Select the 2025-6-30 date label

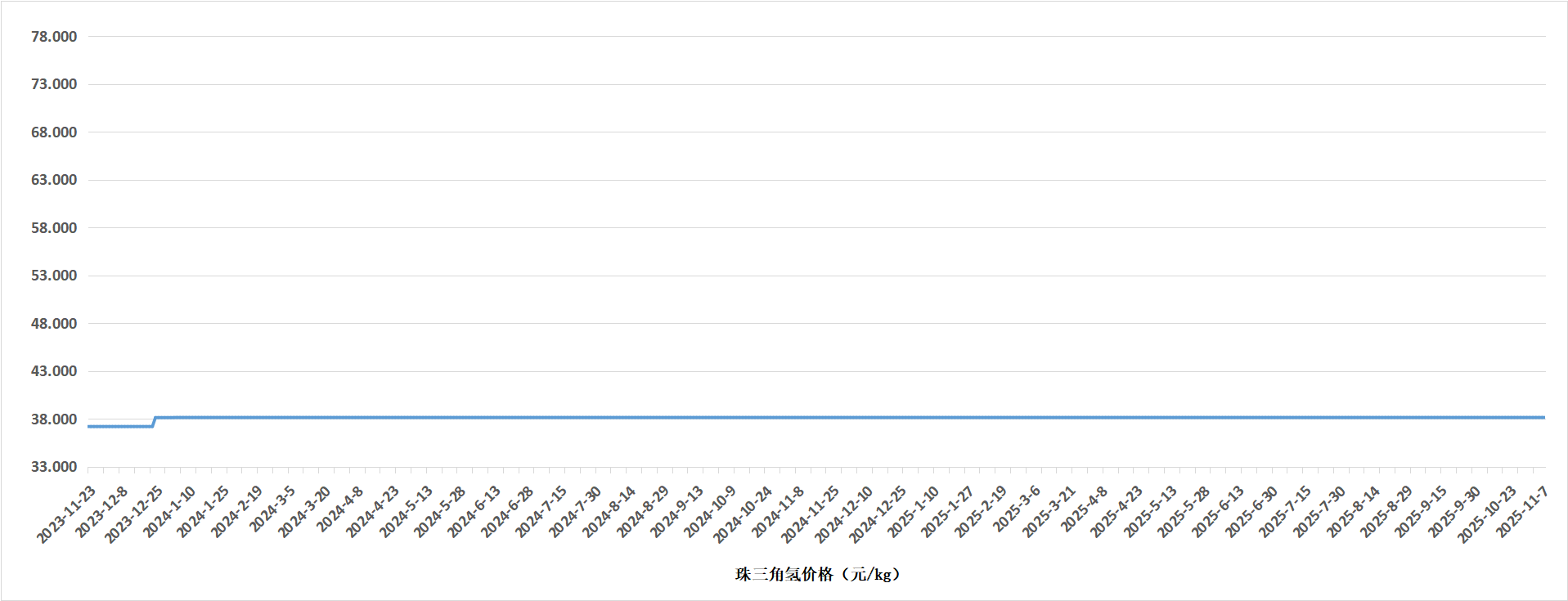[1252, 513]
